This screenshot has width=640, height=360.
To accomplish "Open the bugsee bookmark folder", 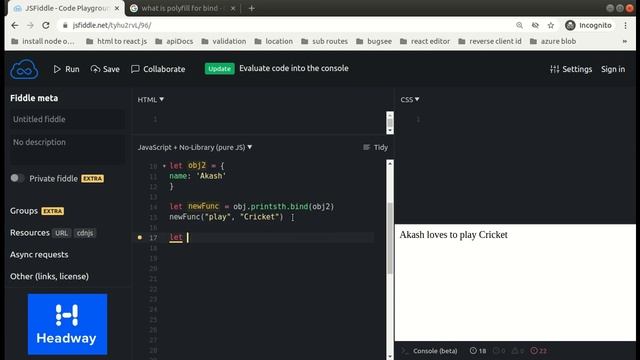I will click(374, 41).
